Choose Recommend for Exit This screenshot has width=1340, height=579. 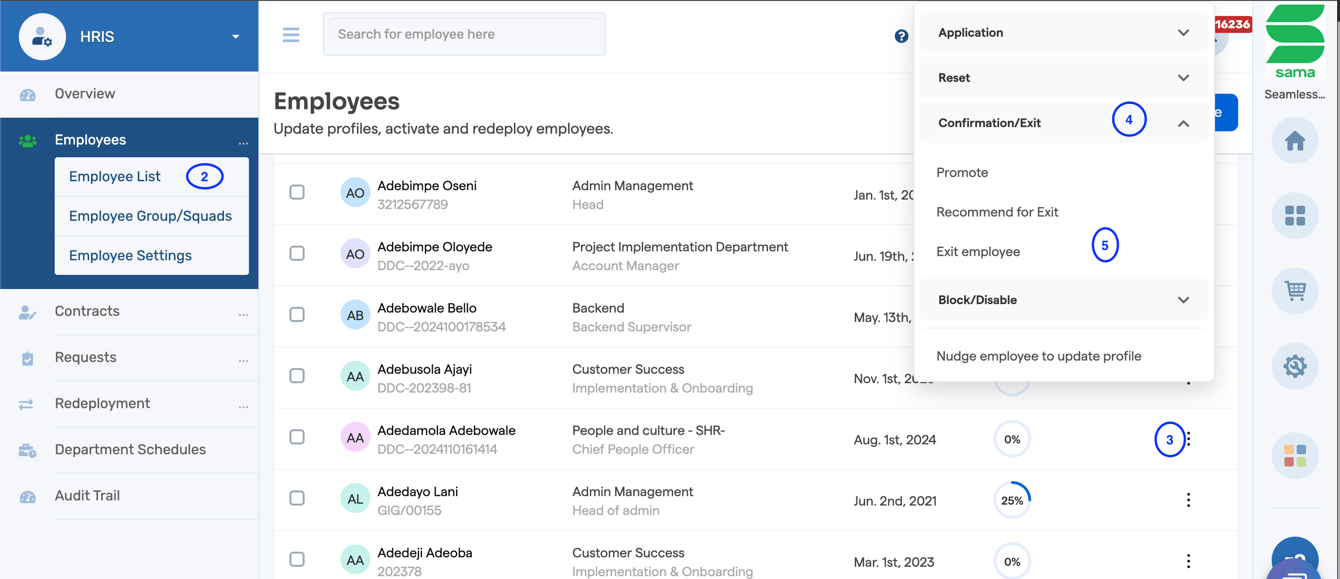click(x=997, y=212)
